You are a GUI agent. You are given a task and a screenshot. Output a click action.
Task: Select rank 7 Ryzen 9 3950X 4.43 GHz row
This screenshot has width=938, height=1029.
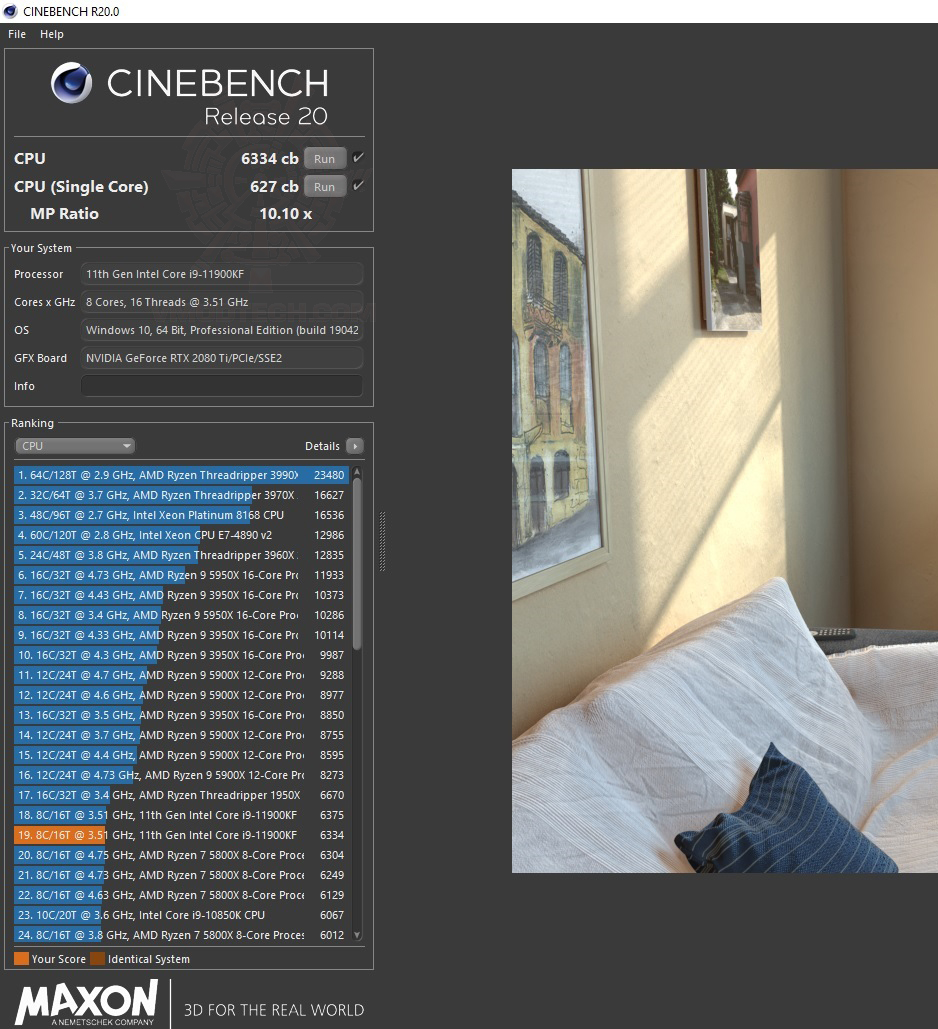[x=181, y=595]
